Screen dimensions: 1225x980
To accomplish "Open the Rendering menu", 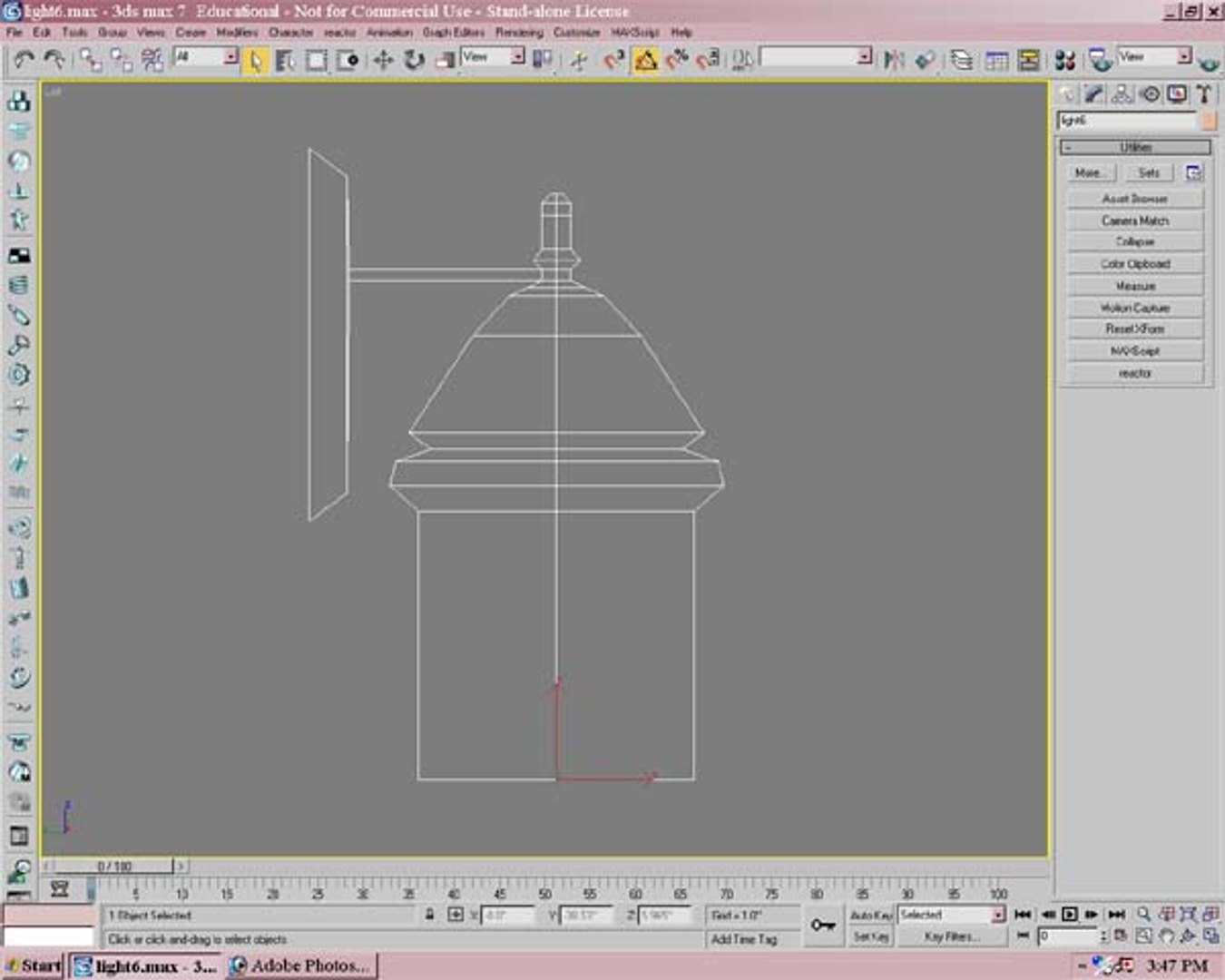I will (x=519, y=32).
